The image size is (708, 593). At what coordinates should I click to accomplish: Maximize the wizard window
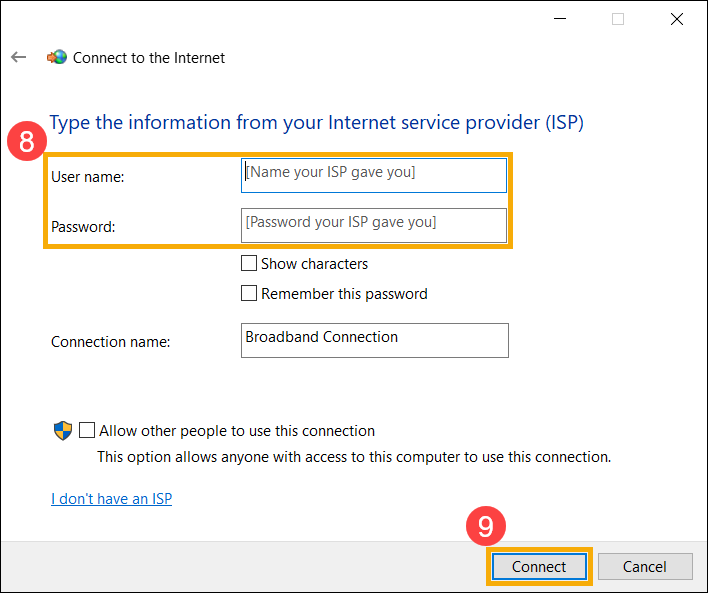pyautogui.click(x=618, y=18)
